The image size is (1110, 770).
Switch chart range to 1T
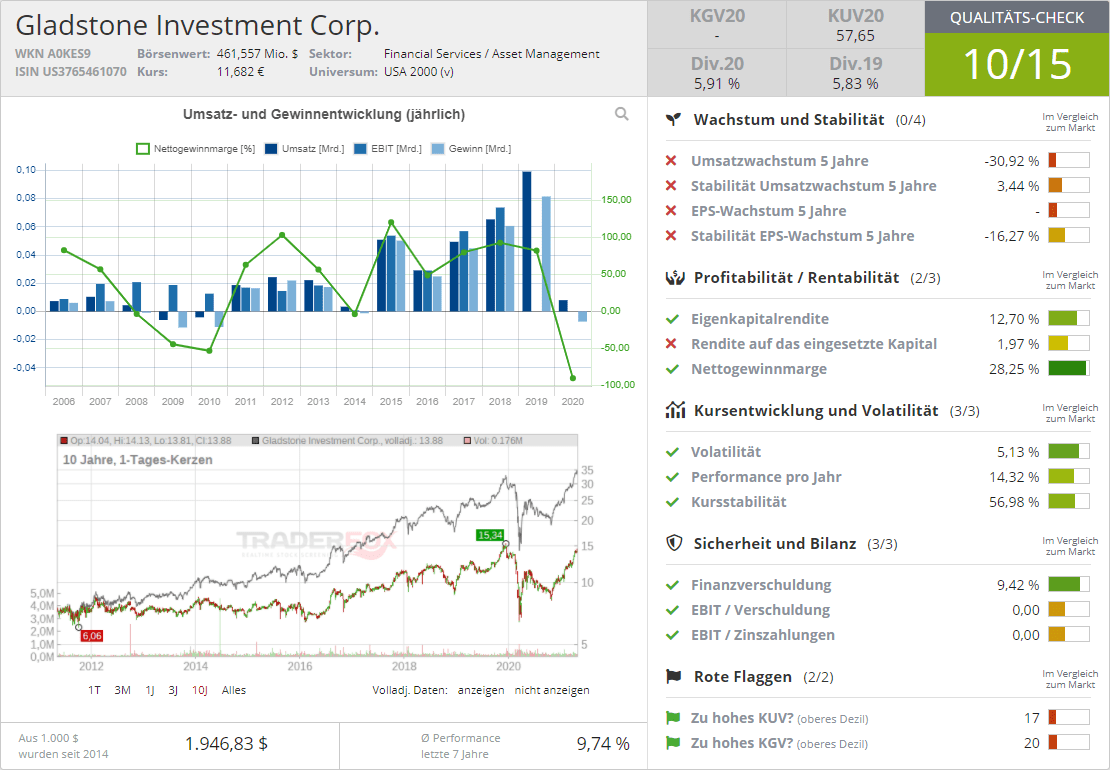click(94, 690)
